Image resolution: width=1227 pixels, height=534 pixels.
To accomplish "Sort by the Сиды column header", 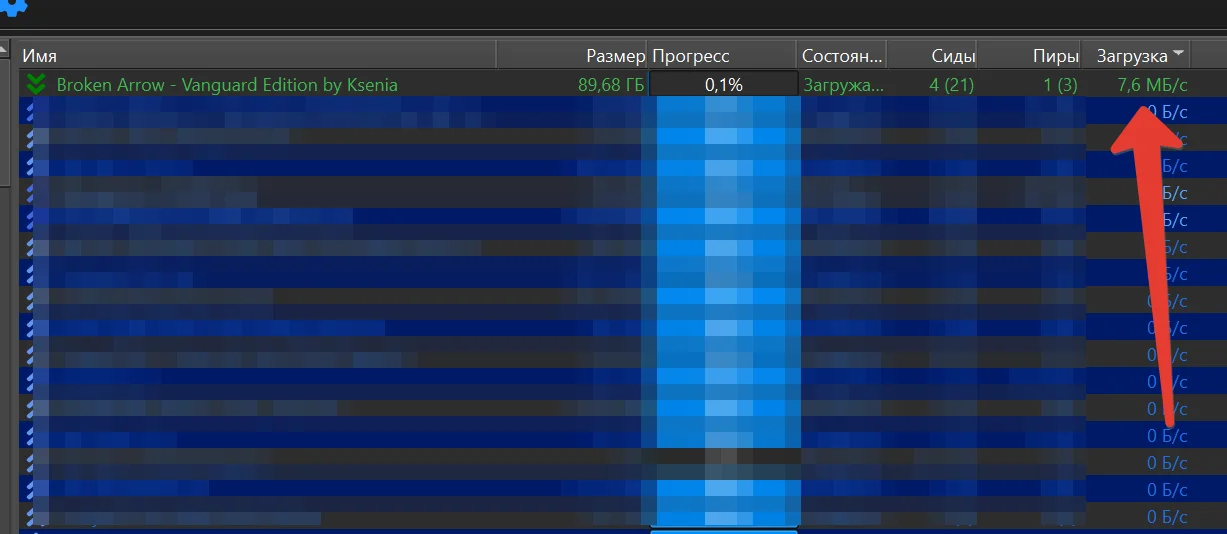I will pyautogui.click(x=952, y=56).
